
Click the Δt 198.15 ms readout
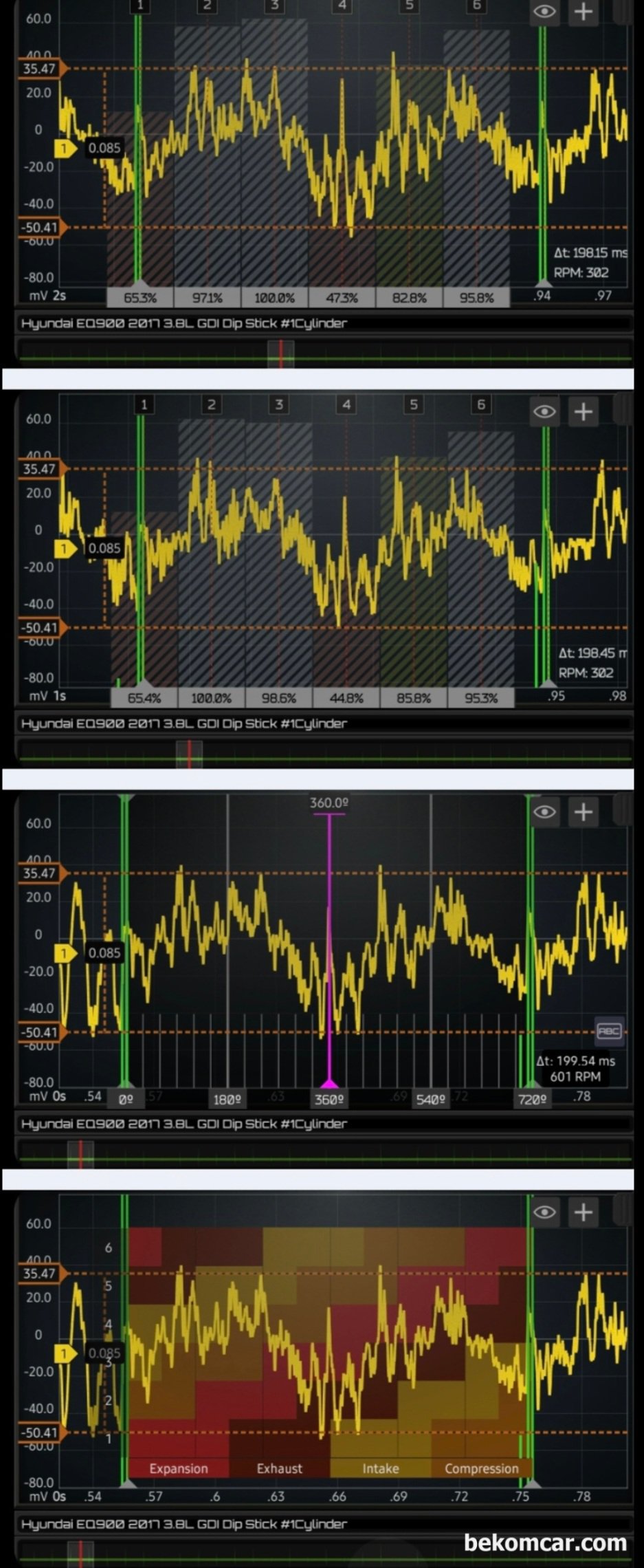click(591, 253)
